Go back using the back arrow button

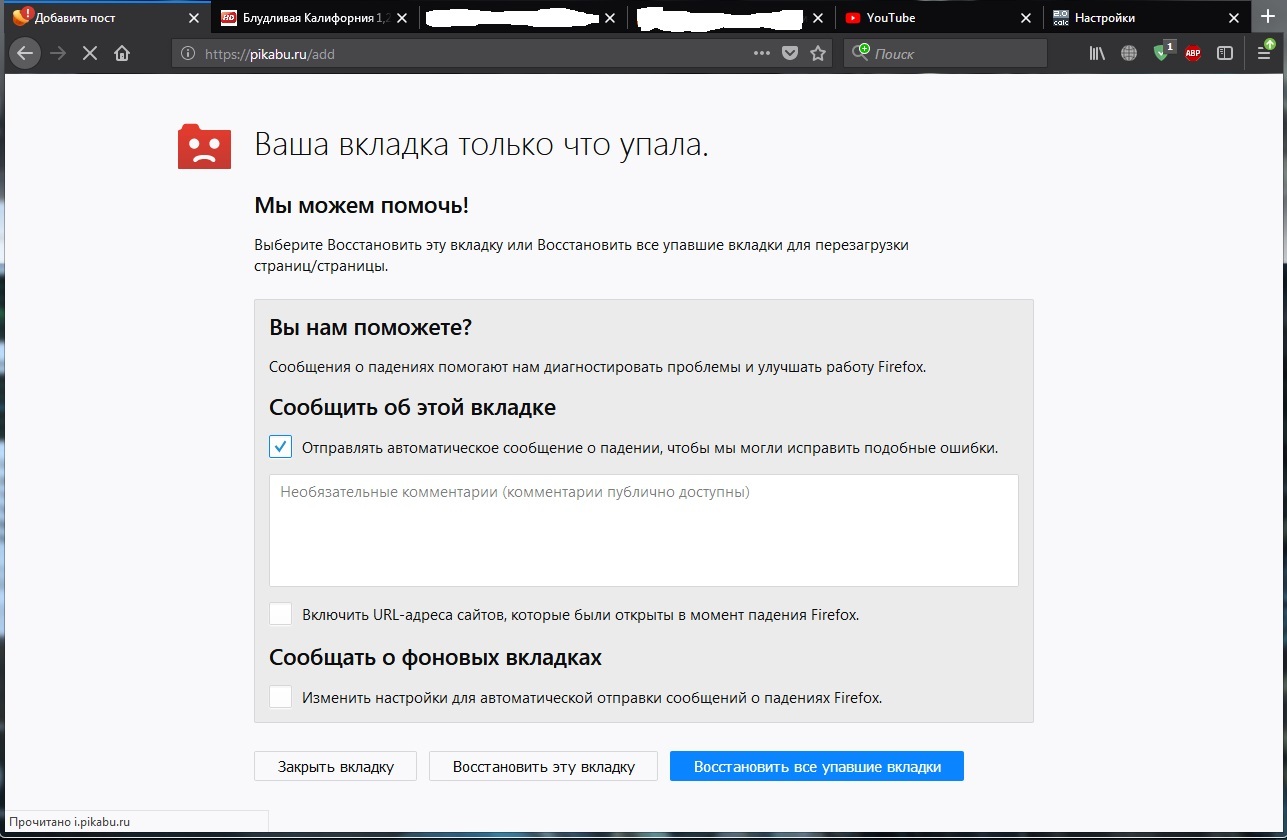click(x=25, y=54)
